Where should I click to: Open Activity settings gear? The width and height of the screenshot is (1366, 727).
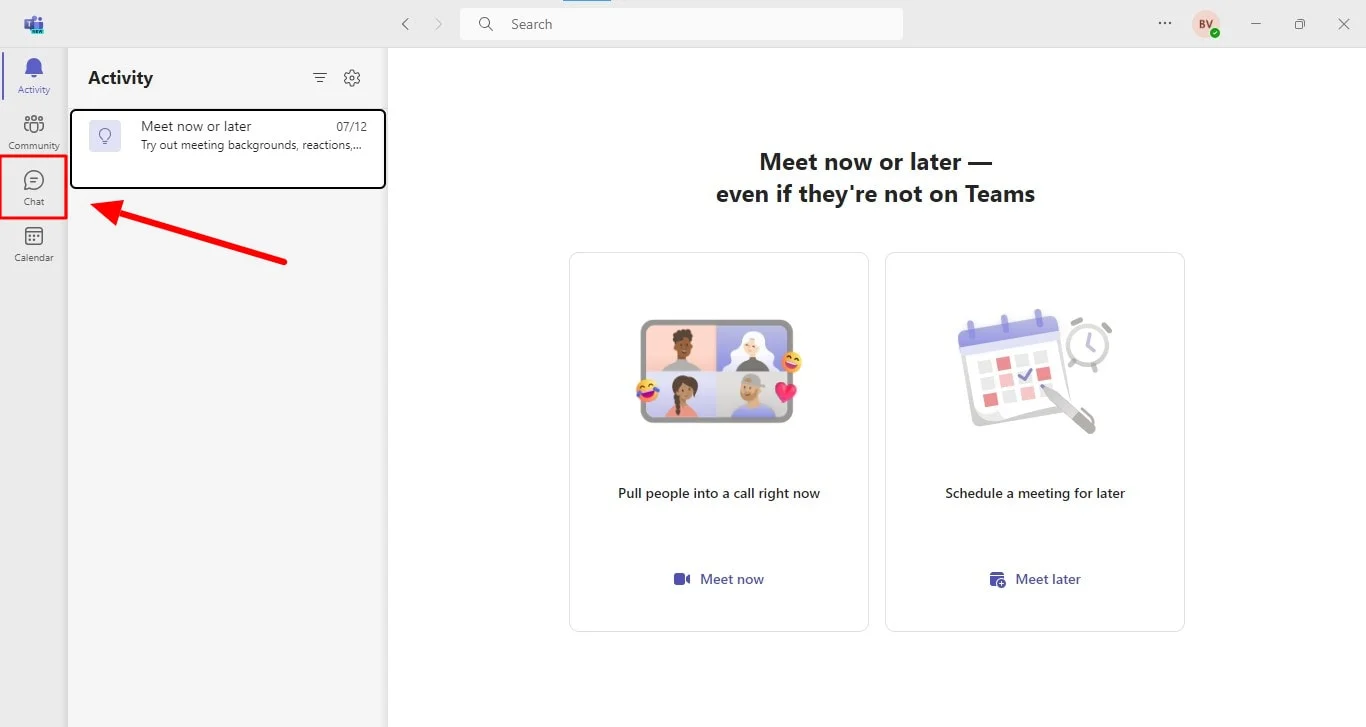pyautogui.click(x=352, y=78)
